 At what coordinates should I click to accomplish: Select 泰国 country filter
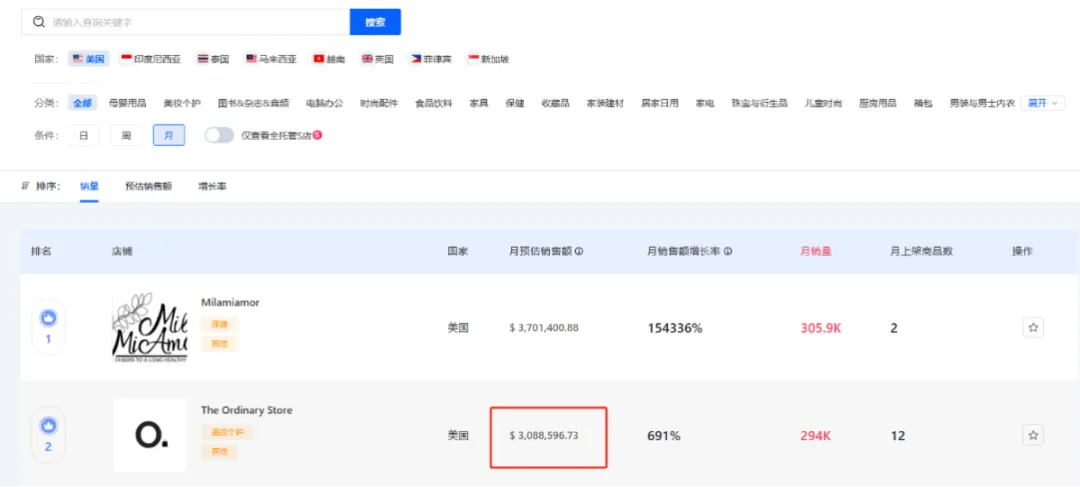coord(213,59)
